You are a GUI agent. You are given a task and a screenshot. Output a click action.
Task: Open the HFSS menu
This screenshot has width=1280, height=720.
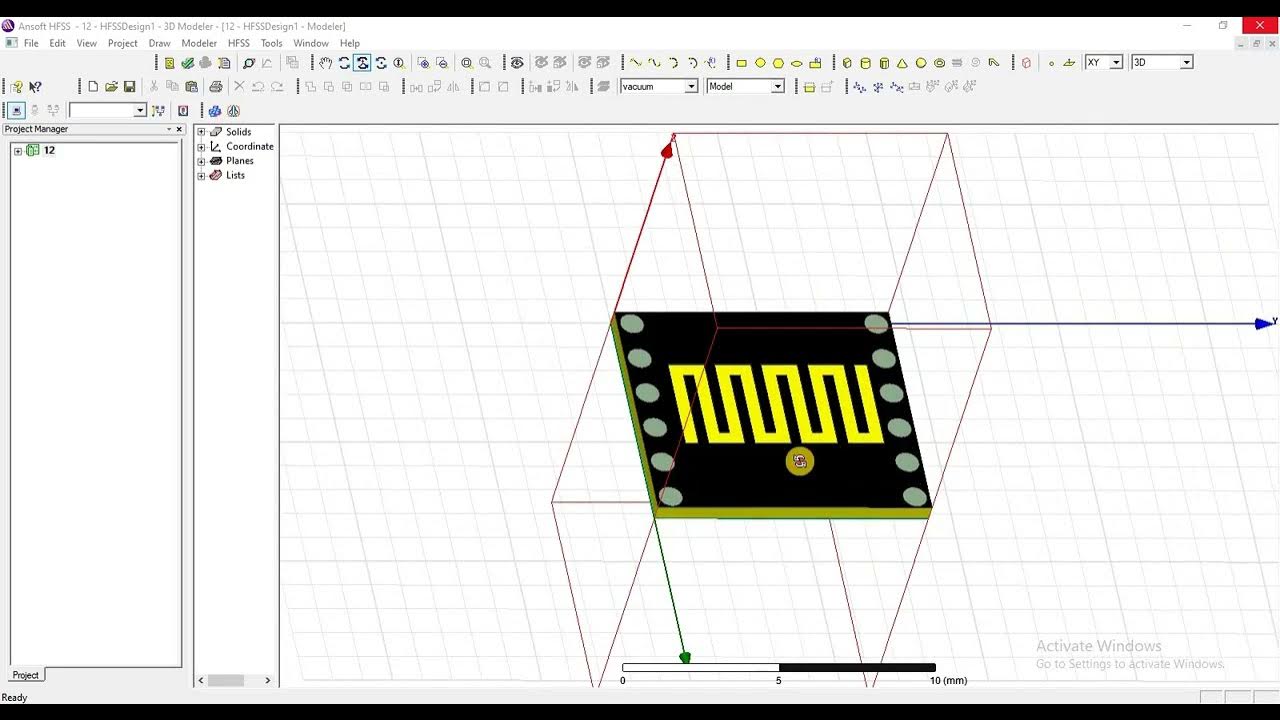pyautogui.click(x=238, y=43)
